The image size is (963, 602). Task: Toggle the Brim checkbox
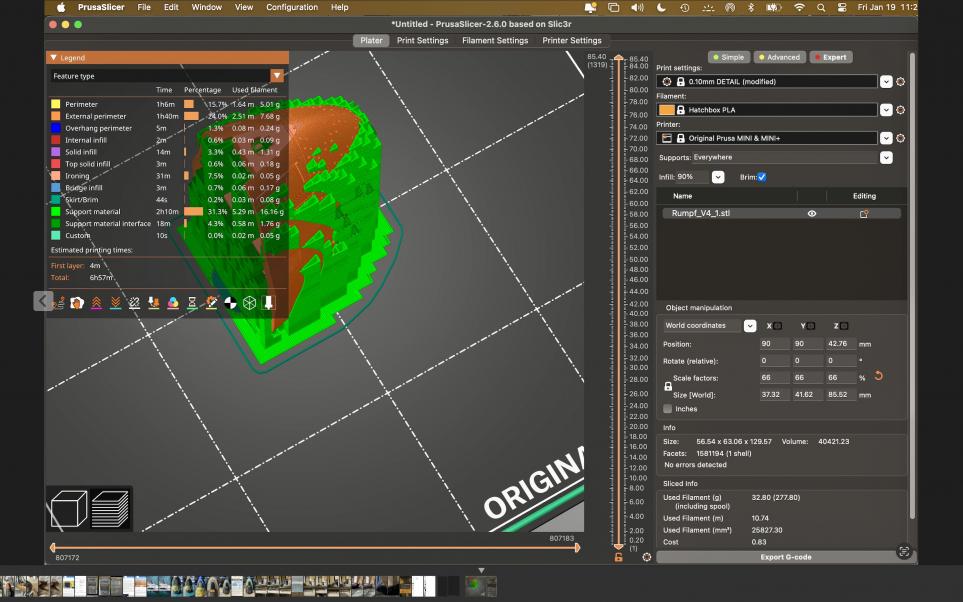[x=762, y=177]
